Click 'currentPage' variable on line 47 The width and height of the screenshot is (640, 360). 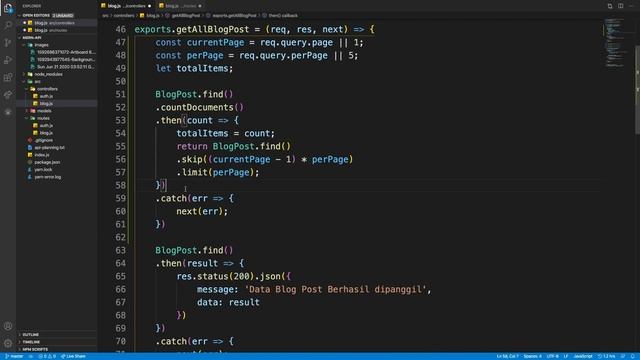[215, 42]
